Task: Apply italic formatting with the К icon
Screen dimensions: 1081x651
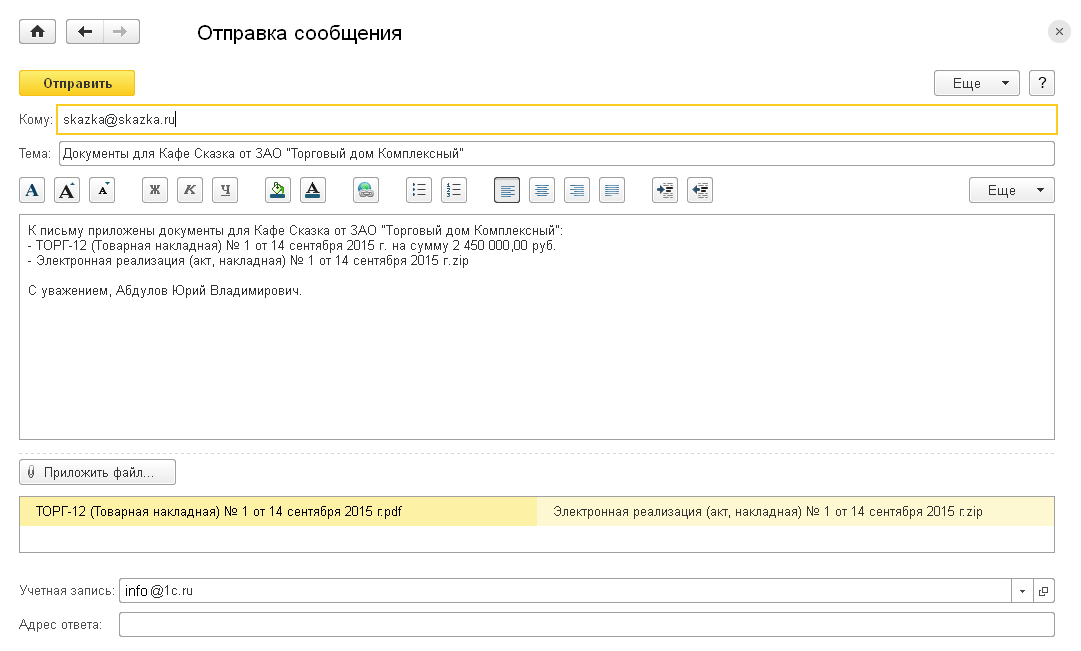Action: coord(189,190)
